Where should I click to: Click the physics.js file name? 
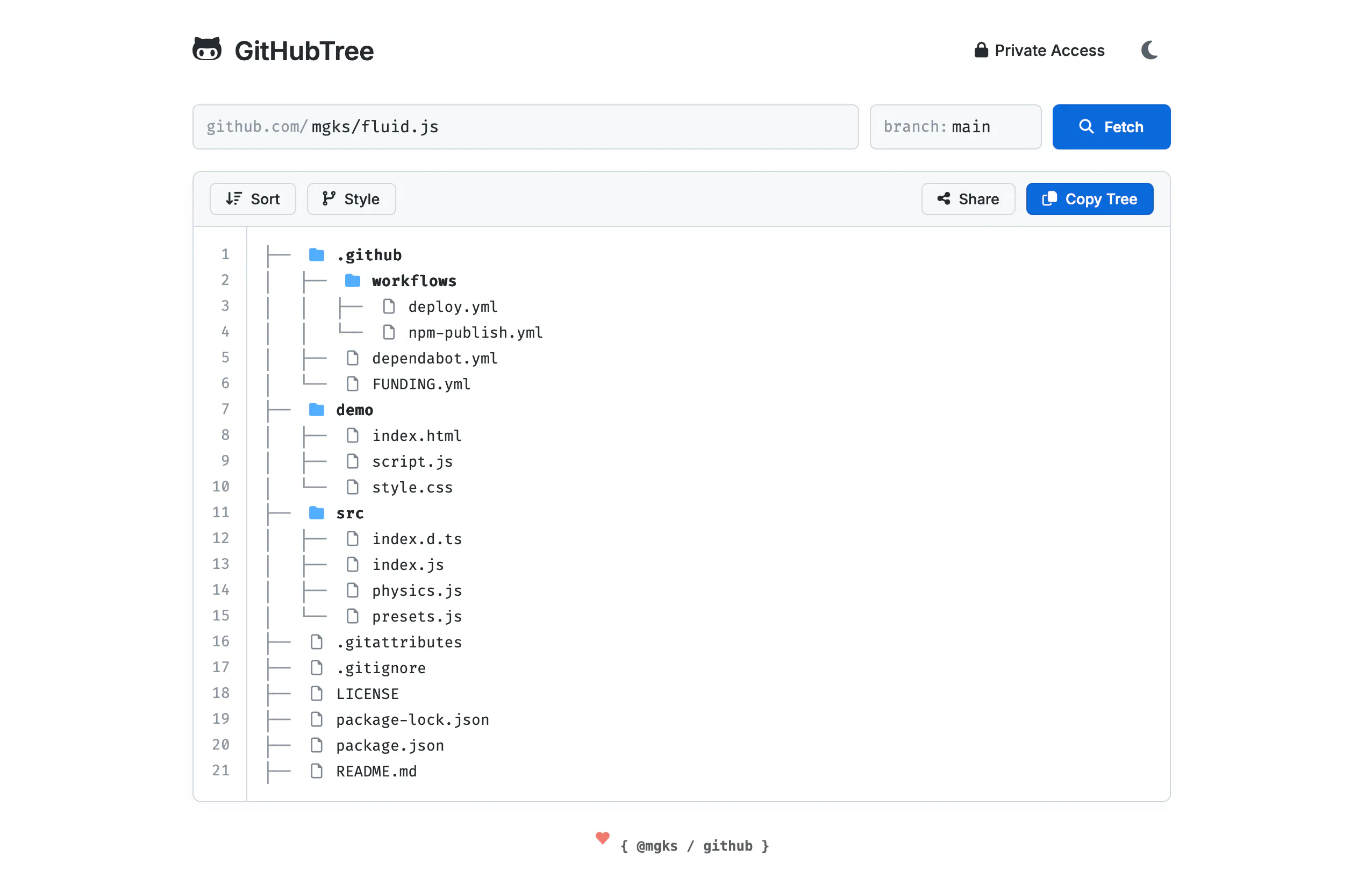pyautogui.click(x=417, y=590)
